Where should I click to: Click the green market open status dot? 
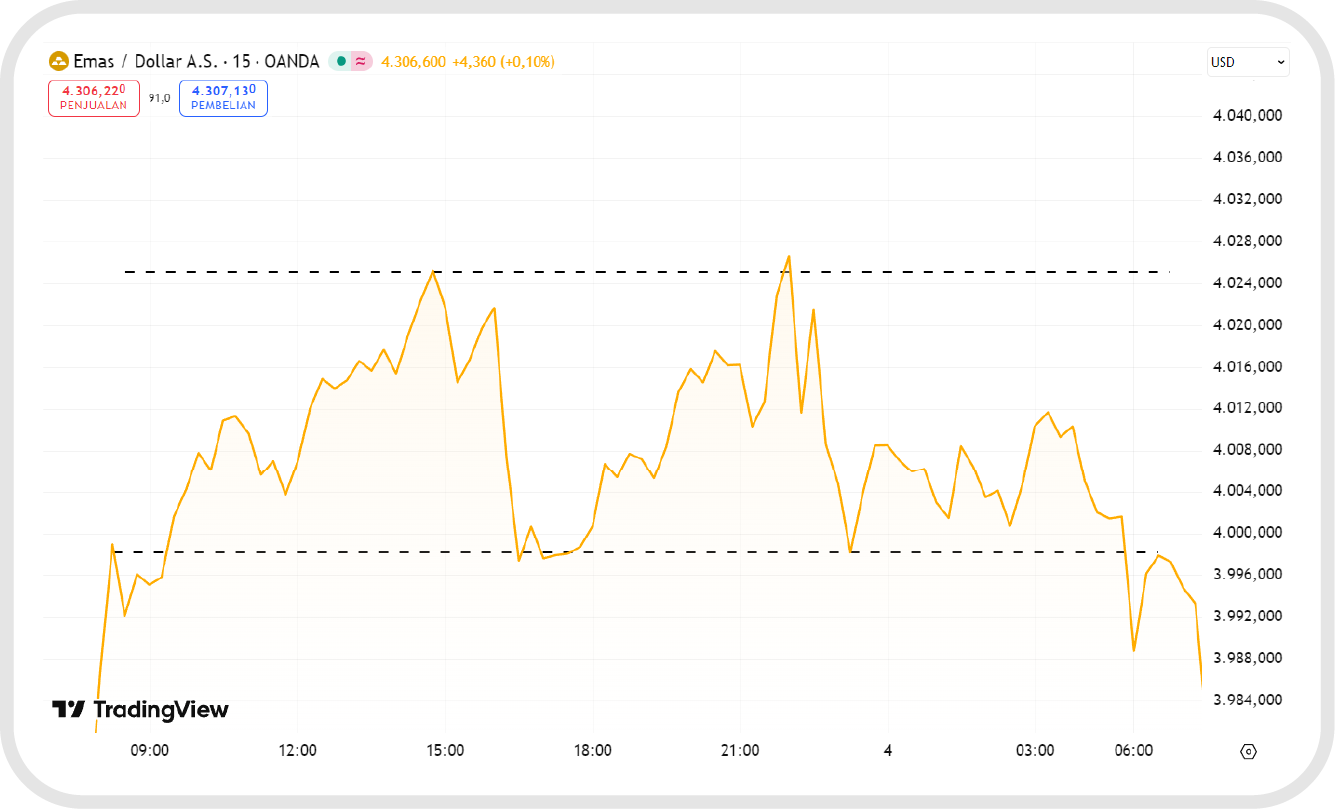tap(340, 62)
